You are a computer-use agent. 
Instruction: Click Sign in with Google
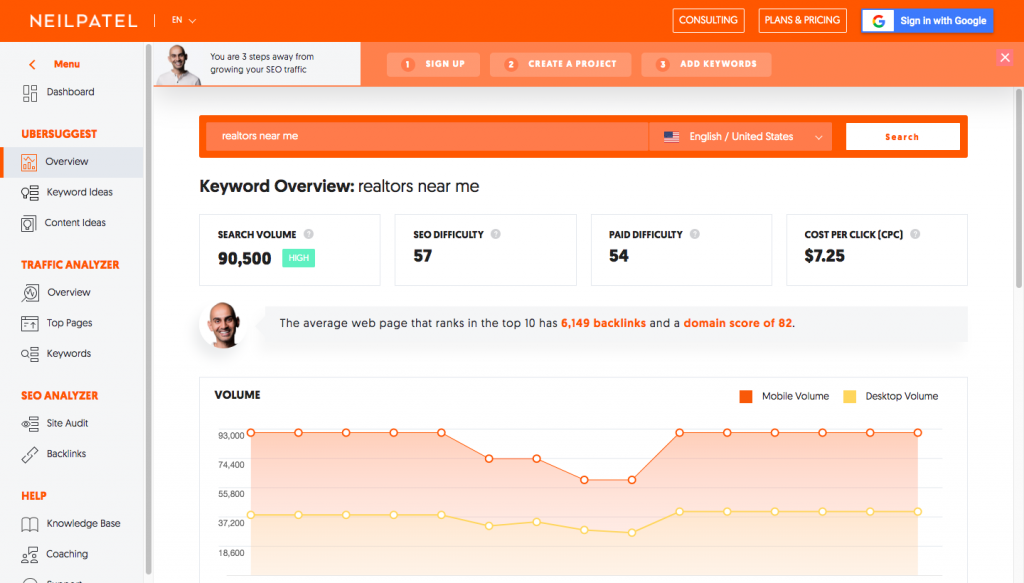[x=927, y=21]
